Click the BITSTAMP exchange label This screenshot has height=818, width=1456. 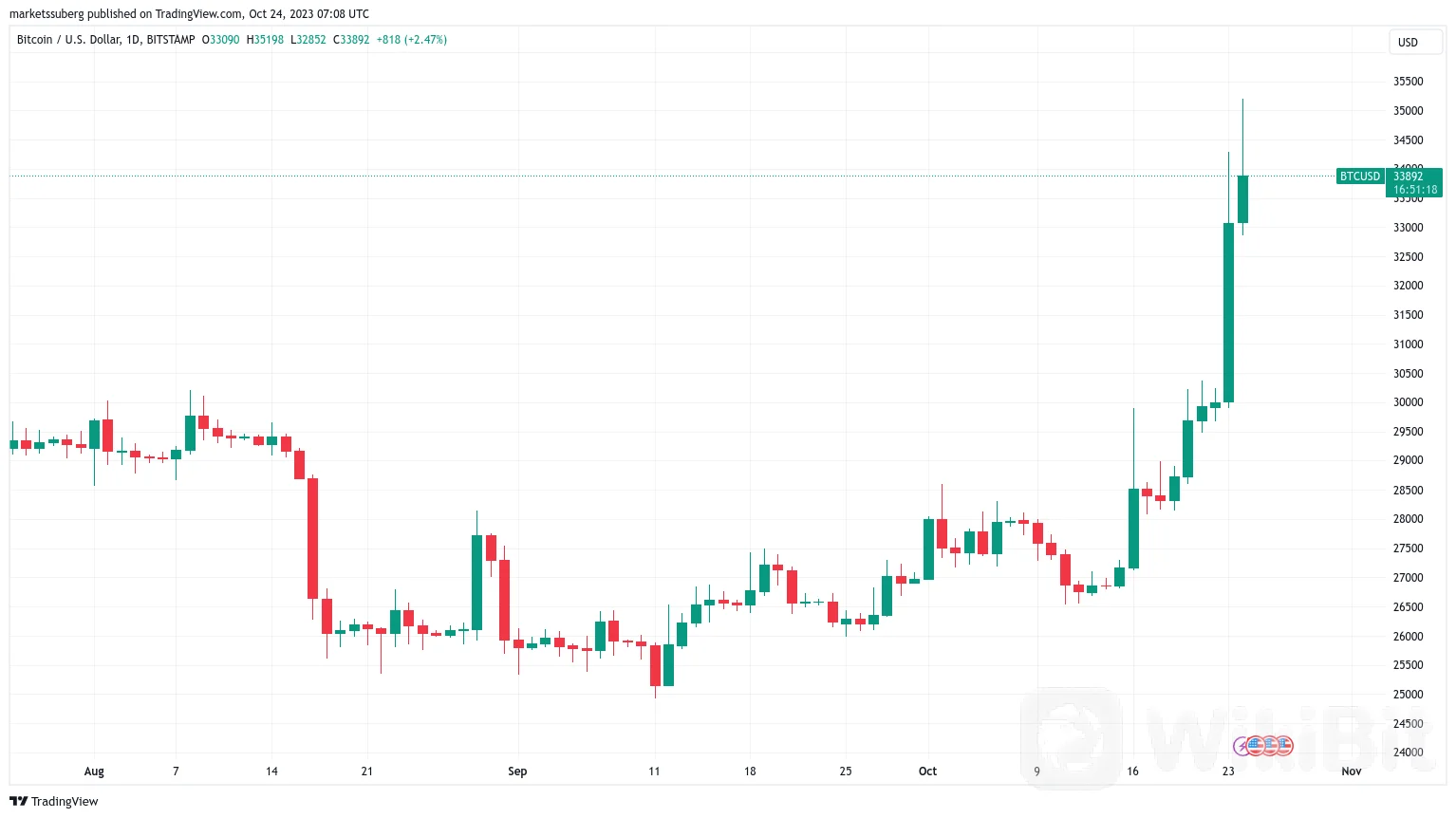click(x=169, y=39)
